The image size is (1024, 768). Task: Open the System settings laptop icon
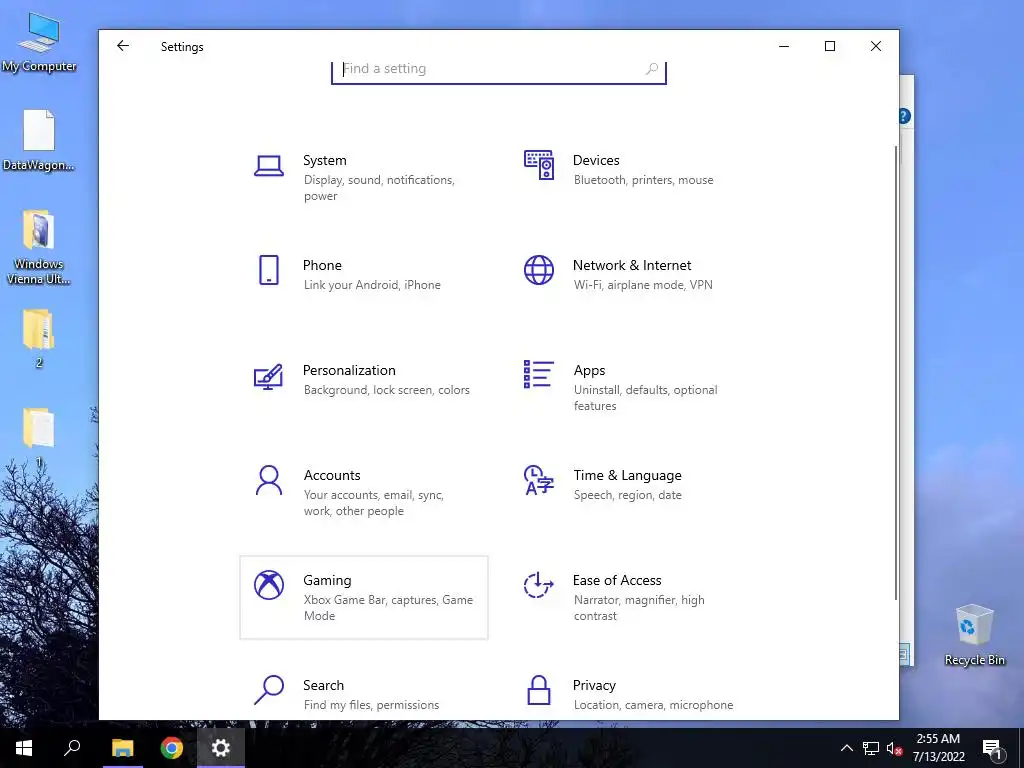(268, 166)
